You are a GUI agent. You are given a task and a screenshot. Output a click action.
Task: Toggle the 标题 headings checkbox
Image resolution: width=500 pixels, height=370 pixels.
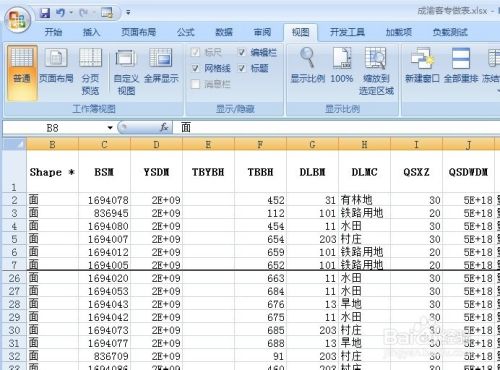pyautogui.click(x=242, y=68)
